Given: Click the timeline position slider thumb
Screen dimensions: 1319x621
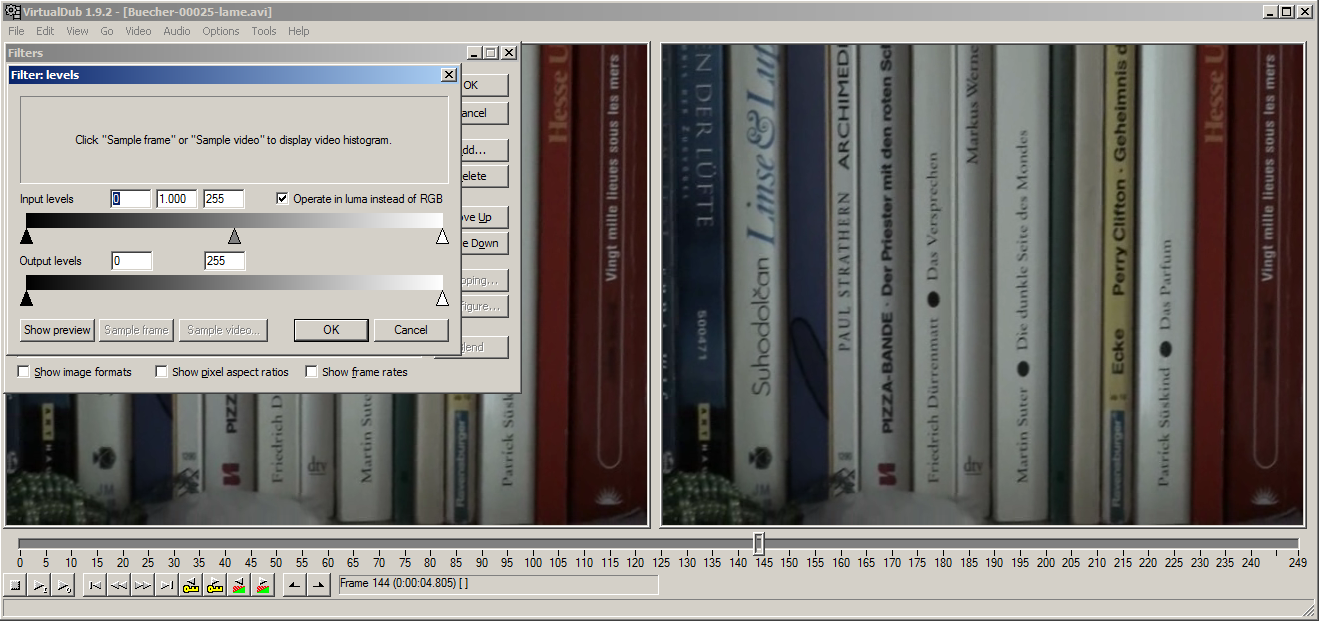Looking at the screenshot, I should click(759, 543).
